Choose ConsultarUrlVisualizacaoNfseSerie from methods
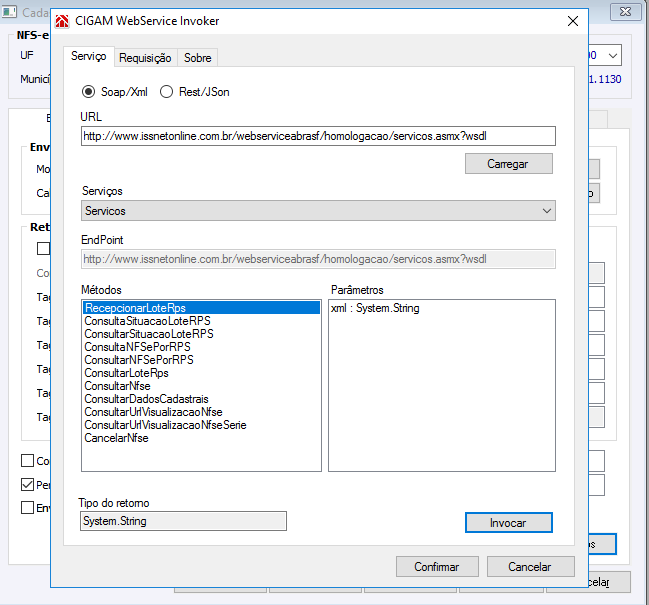This screenshot has height=605, width=649. pyautogui.click(x=165, y=425)
